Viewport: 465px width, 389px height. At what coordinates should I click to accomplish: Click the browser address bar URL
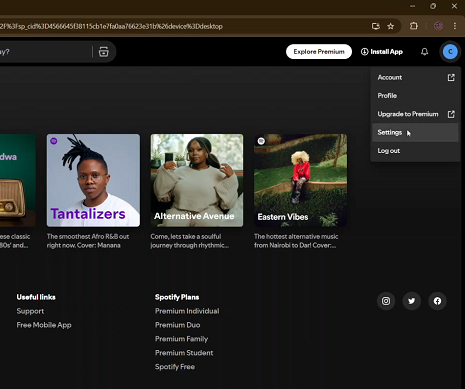(111, 26)
